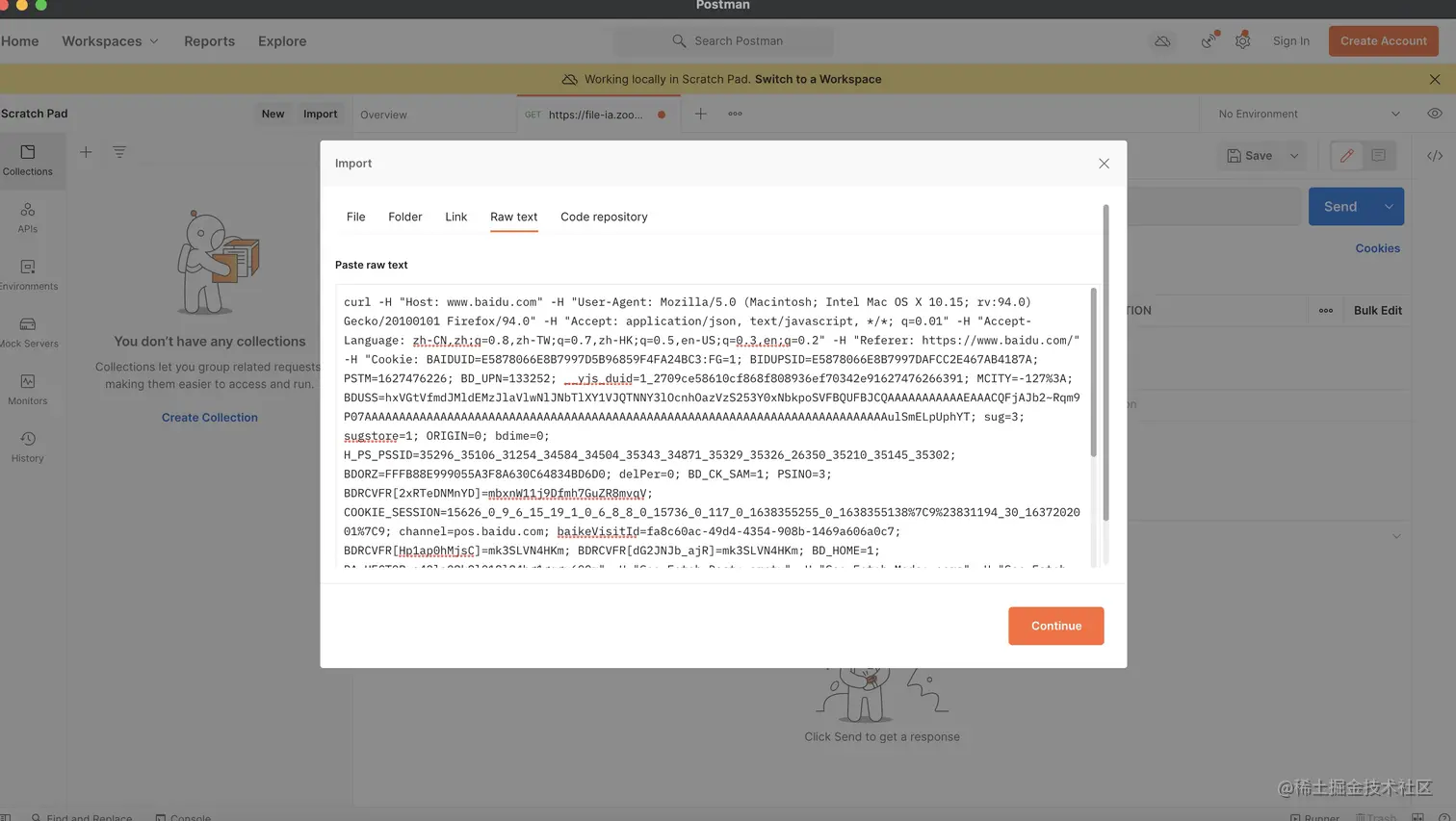Select the Link import tab
The width and height of the screenshot is (1456, 821).
click(455, 217)
